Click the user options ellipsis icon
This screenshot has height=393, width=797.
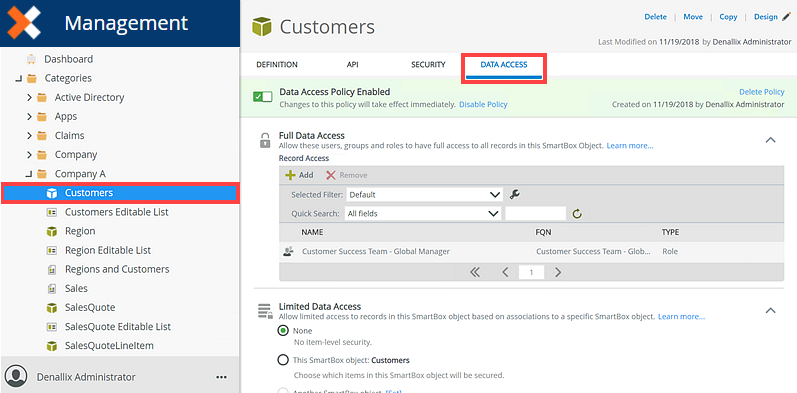click(x=221, y=377)
